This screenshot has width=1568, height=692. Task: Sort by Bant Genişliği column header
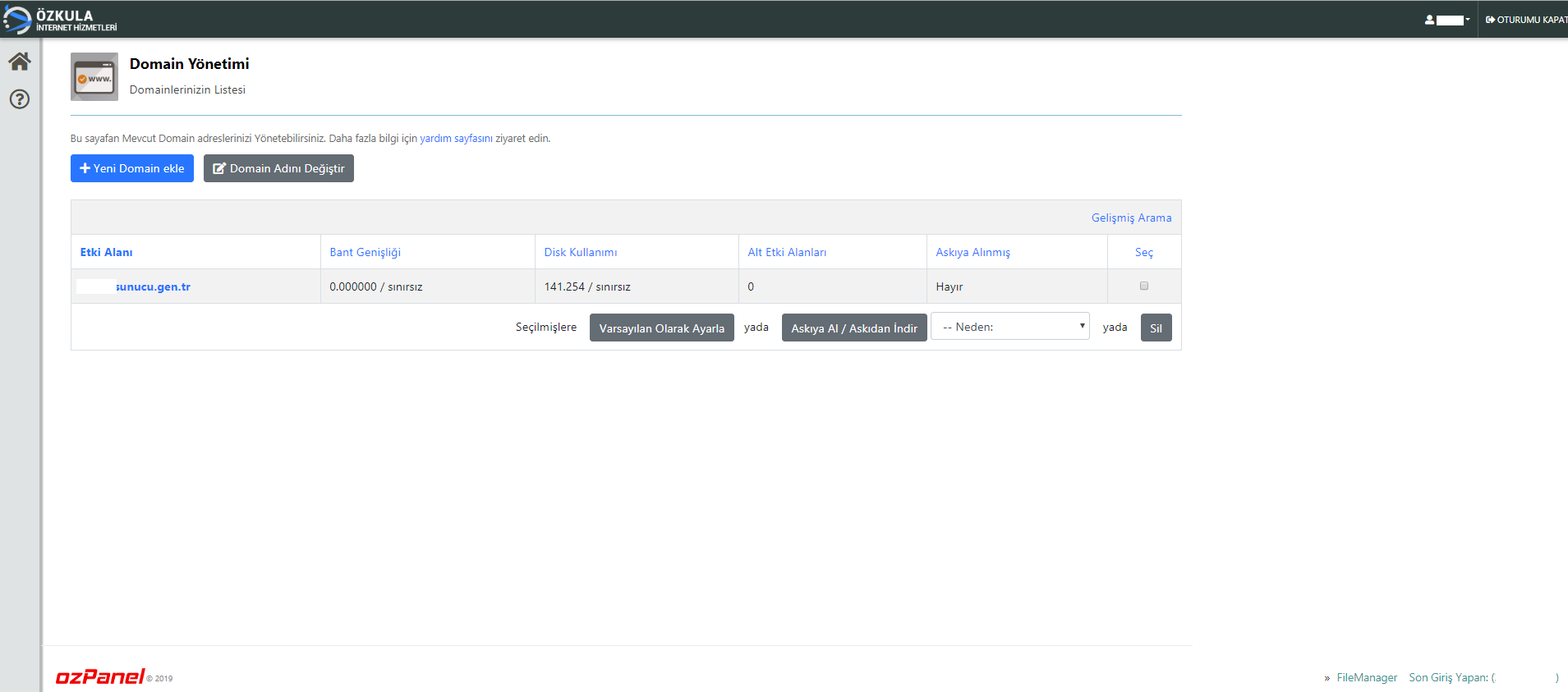[x=365, y=252]
